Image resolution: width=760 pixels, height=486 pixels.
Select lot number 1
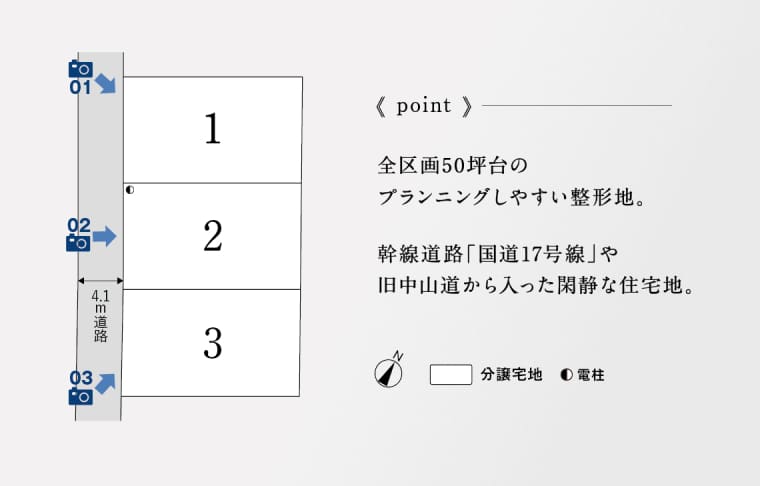click(x=212, y=128)
